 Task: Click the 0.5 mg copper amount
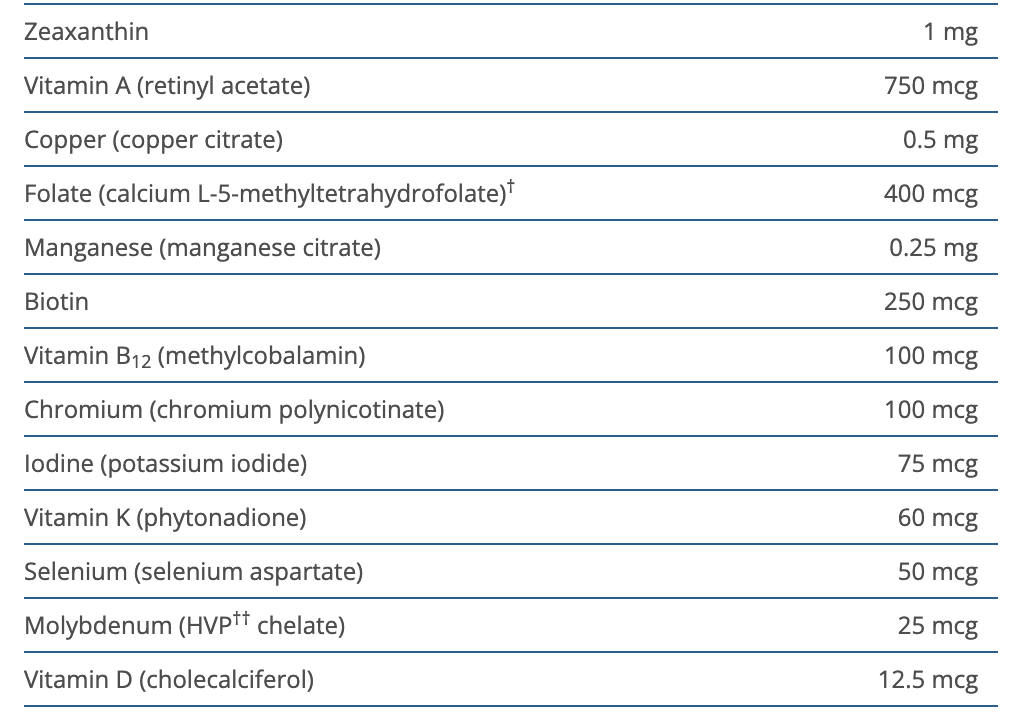tap(939, 140)
